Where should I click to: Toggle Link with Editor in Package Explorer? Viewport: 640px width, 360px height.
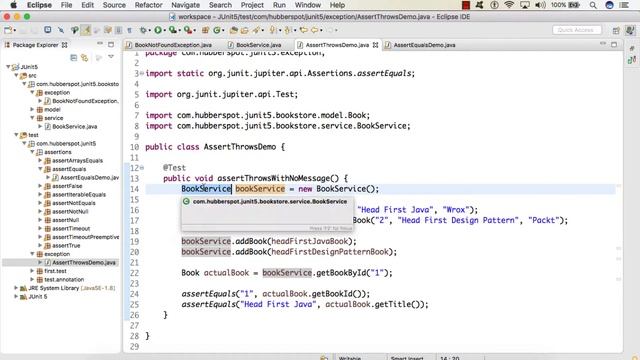pyautogui.click(x=84, y=58)
